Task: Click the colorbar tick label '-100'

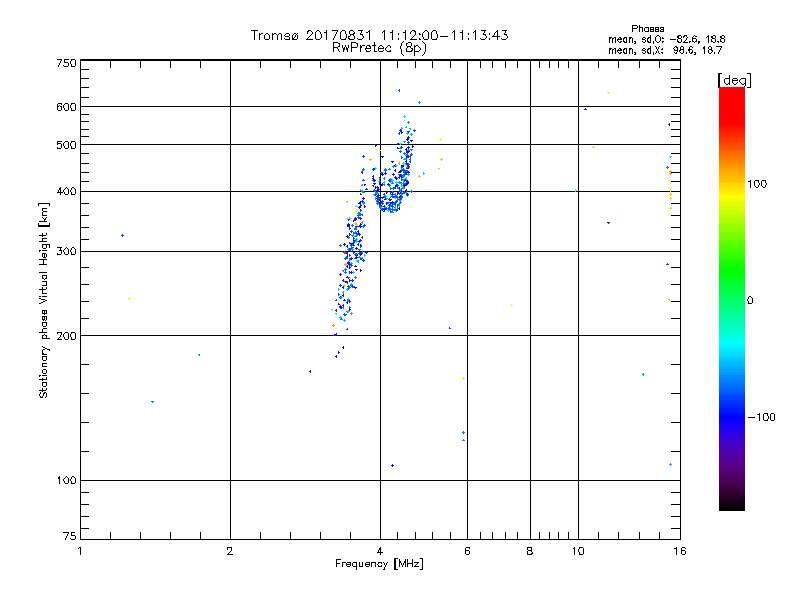Action: coord(761,417)
